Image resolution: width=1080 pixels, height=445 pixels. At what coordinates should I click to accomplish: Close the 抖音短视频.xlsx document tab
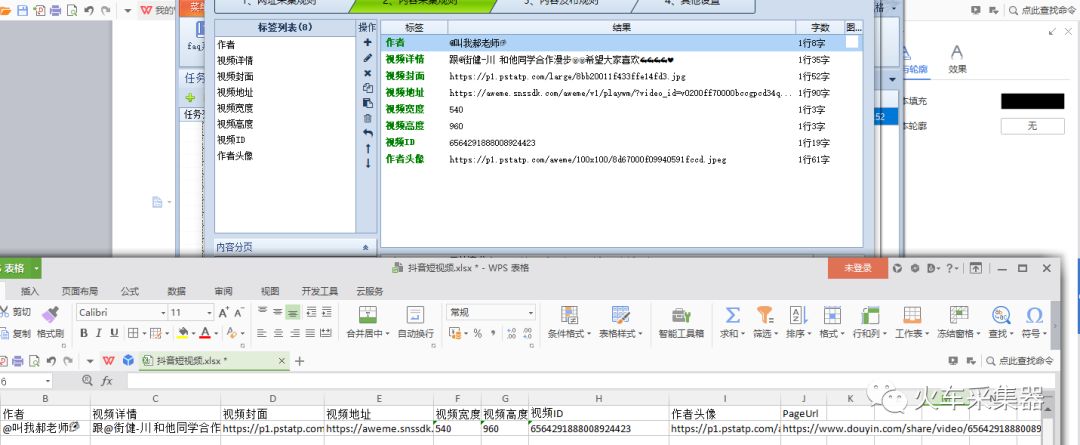281,360
